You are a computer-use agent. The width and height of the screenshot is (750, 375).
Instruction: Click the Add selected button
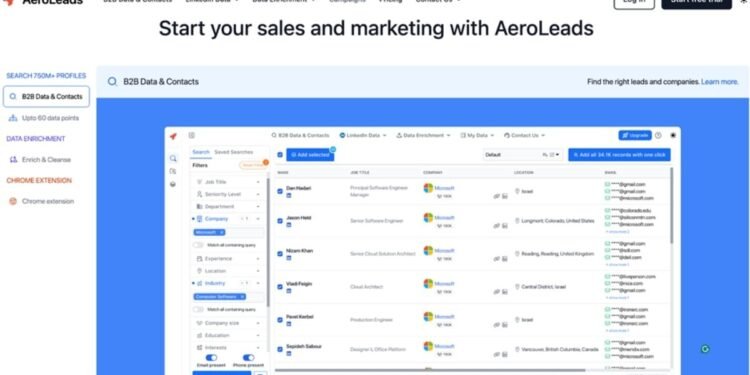310,155
